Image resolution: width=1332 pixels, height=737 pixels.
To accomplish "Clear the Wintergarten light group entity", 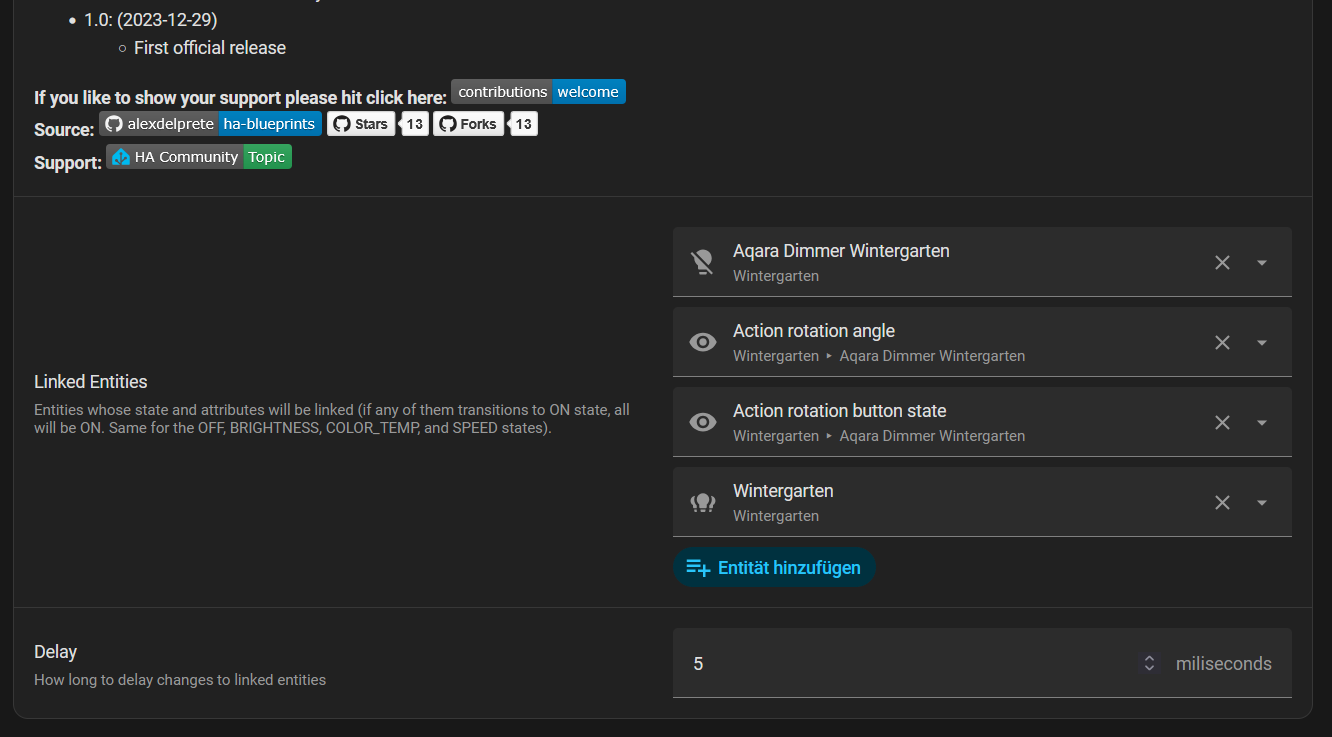I will [x=1222, y=502].
